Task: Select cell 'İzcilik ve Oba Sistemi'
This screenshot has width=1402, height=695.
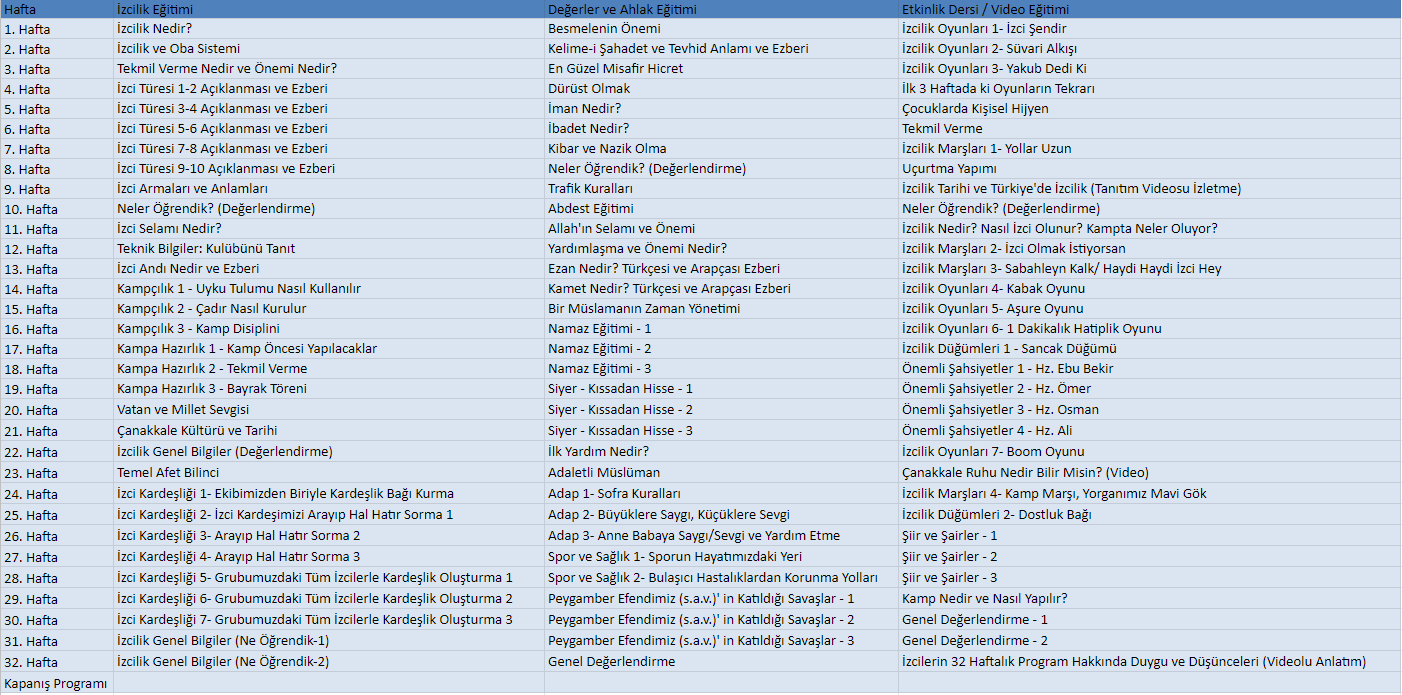Action: (329, 49)
